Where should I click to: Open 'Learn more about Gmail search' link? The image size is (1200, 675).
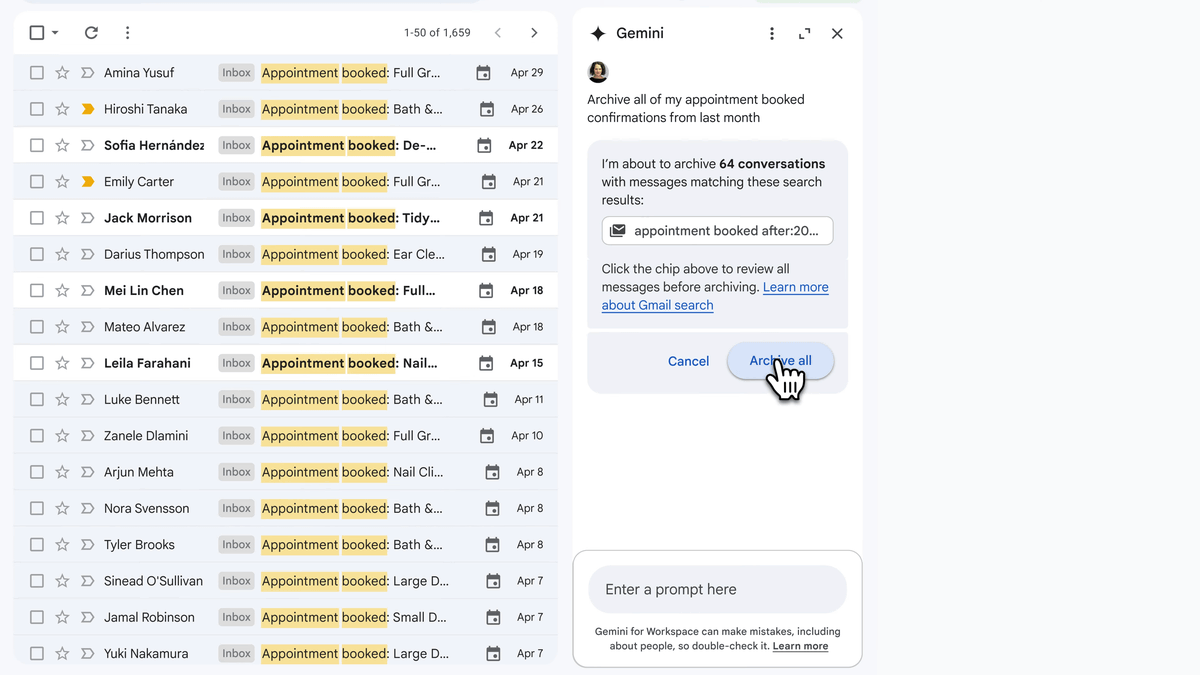coord(715,296)
